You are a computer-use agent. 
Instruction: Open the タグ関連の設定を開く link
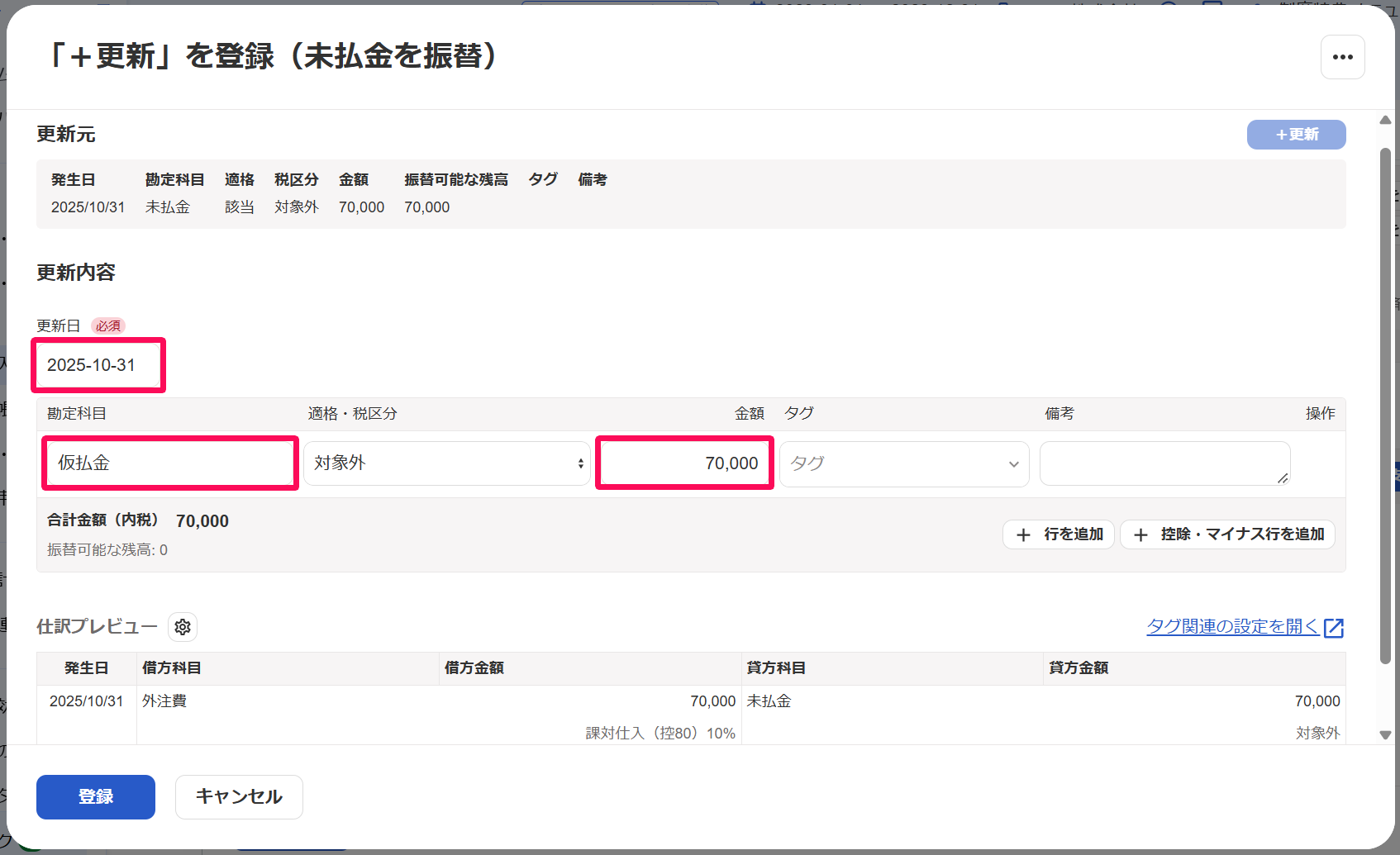1232,627
